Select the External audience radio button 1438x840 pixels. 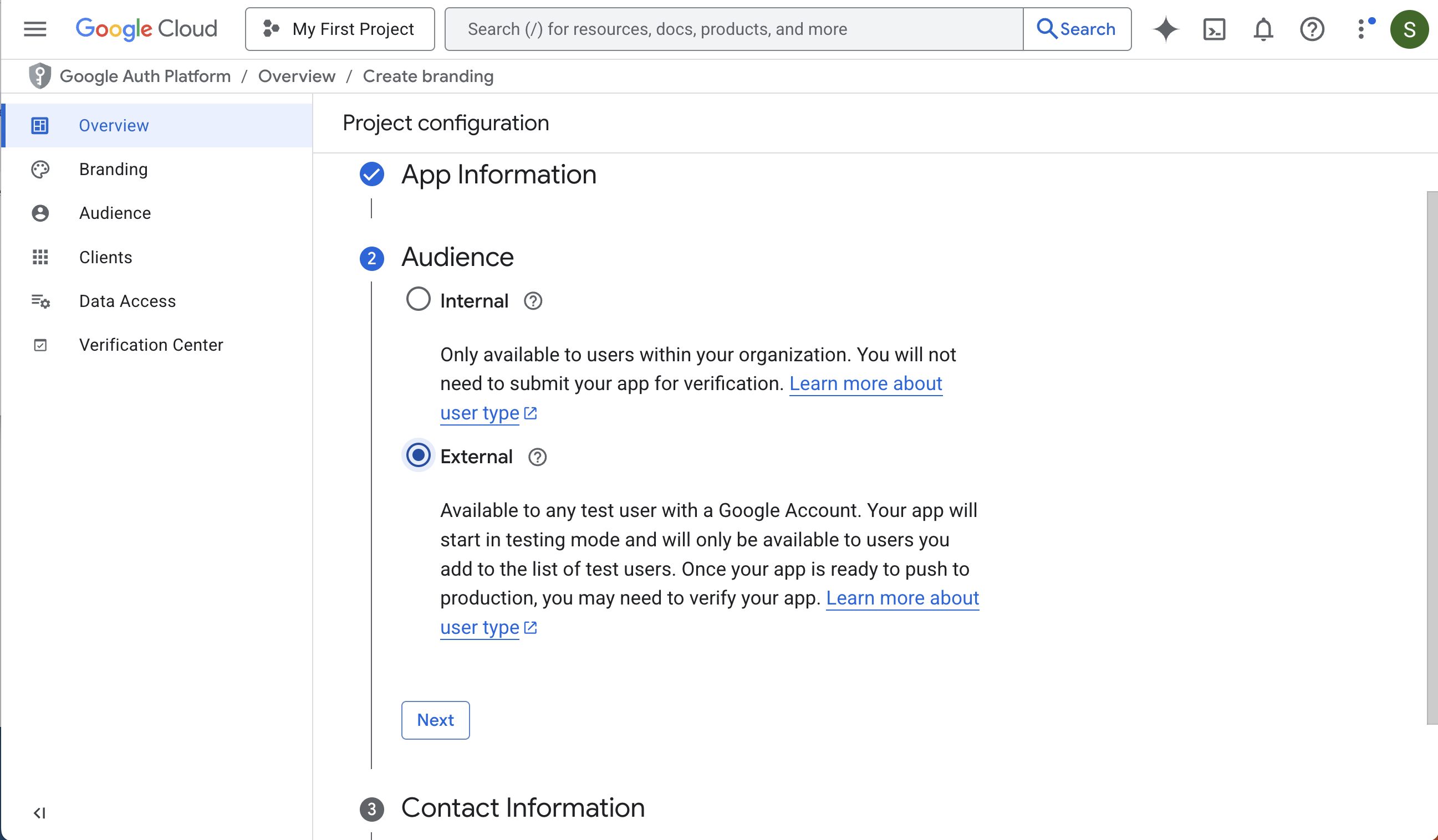pos(419,455)
